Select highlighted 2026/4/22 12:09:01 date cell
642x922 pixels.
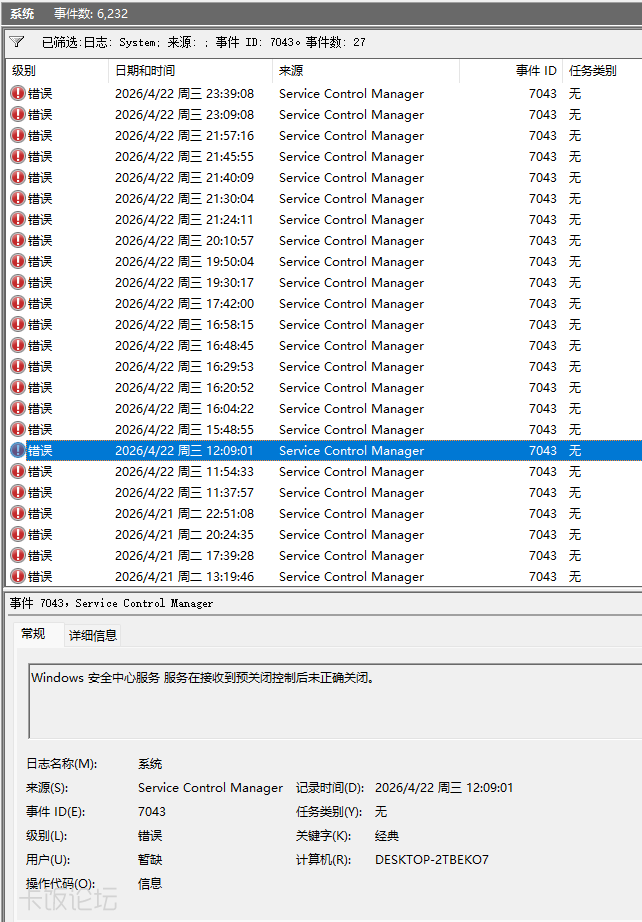(x=185, y=451)
